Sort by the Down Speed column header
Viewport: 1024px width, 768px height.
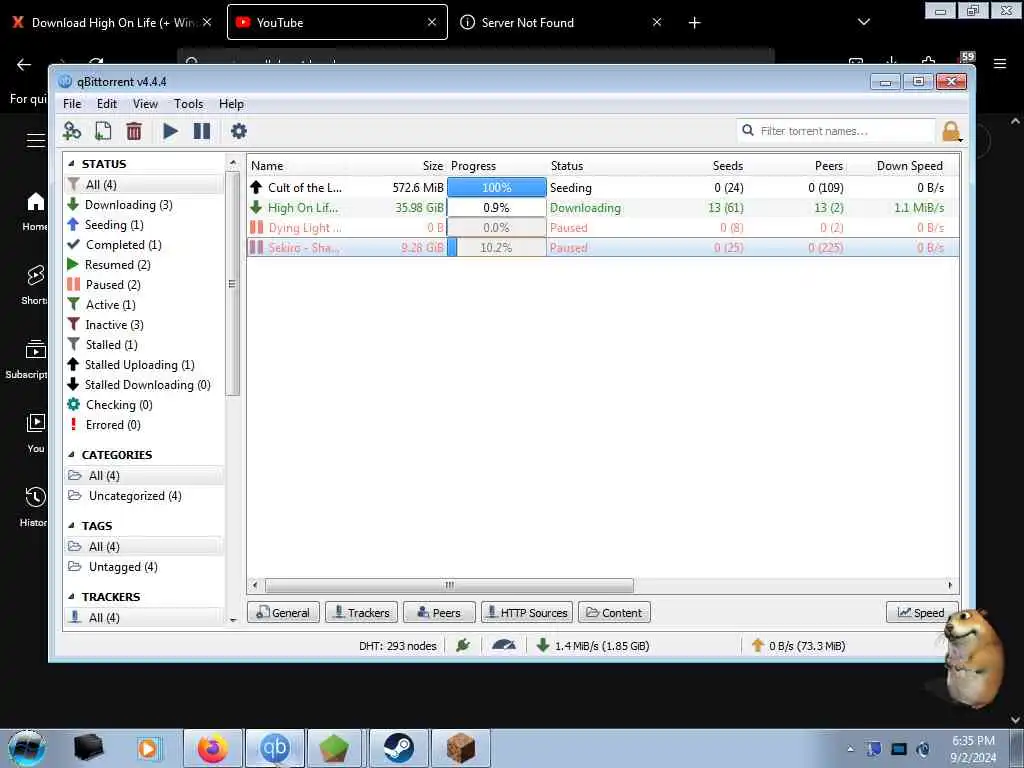coord(910,166)
